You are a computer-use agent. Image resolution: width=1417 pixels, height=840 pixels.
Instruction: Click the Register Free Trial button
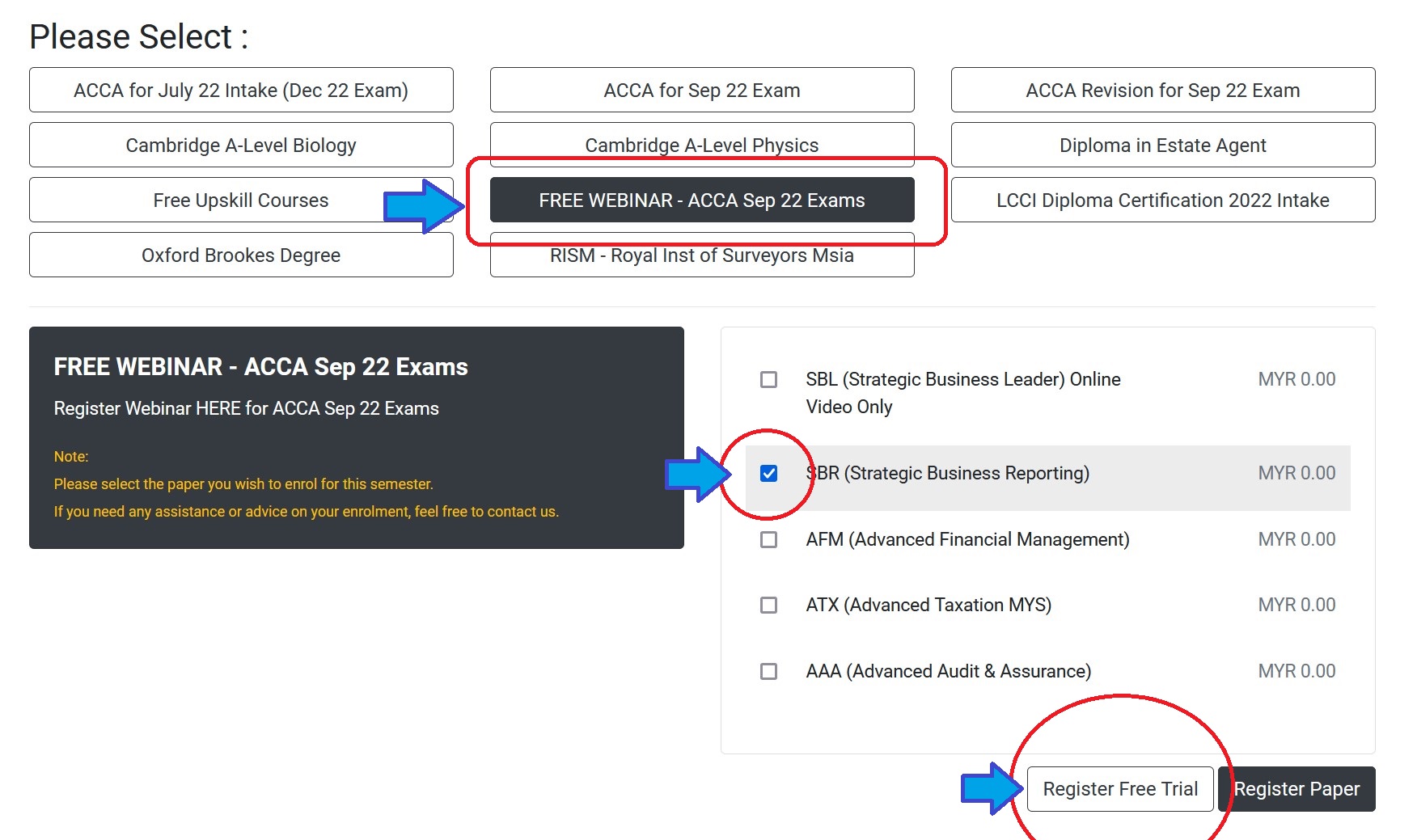[1120, 789]
